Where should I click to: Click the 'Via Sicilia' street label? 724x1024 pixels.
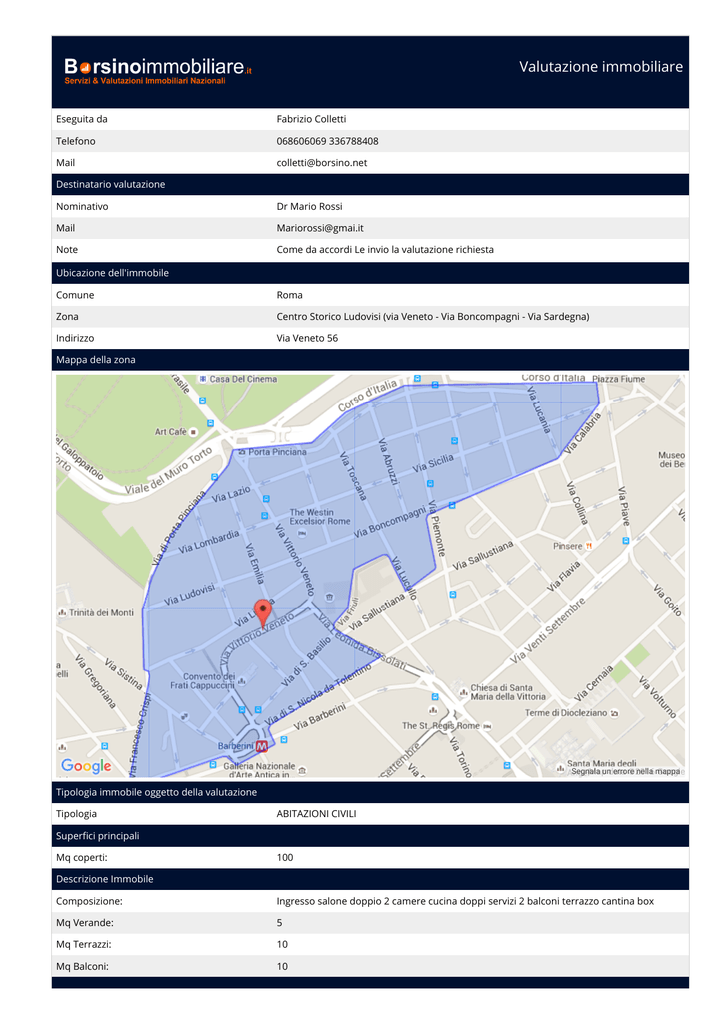point(432,464)
